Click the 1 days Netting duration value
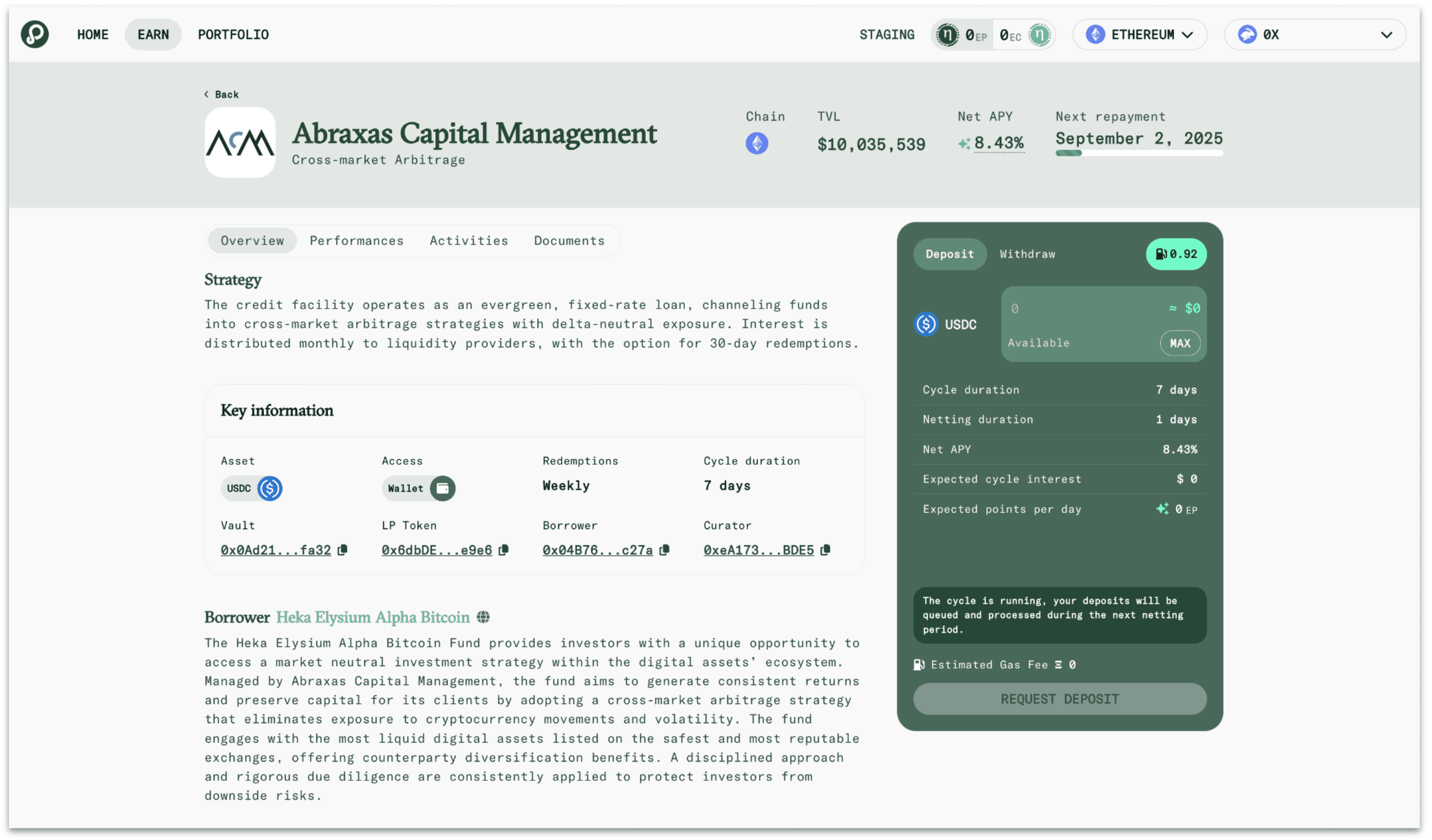 pos(1176,419)
